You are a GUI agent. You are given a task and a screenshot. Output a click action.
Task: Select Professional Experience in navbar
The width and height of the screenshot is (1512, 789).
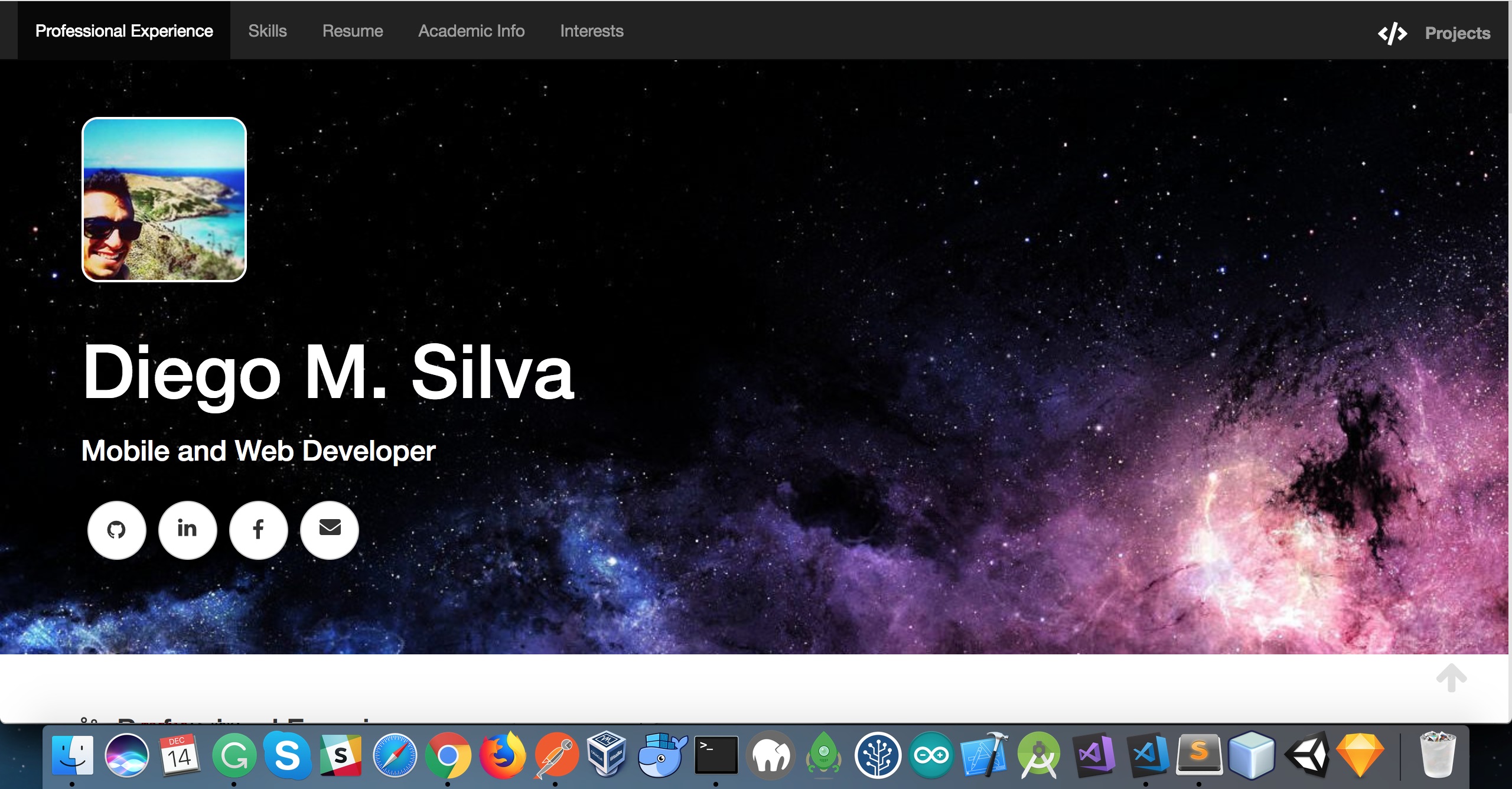click(124, 31)
